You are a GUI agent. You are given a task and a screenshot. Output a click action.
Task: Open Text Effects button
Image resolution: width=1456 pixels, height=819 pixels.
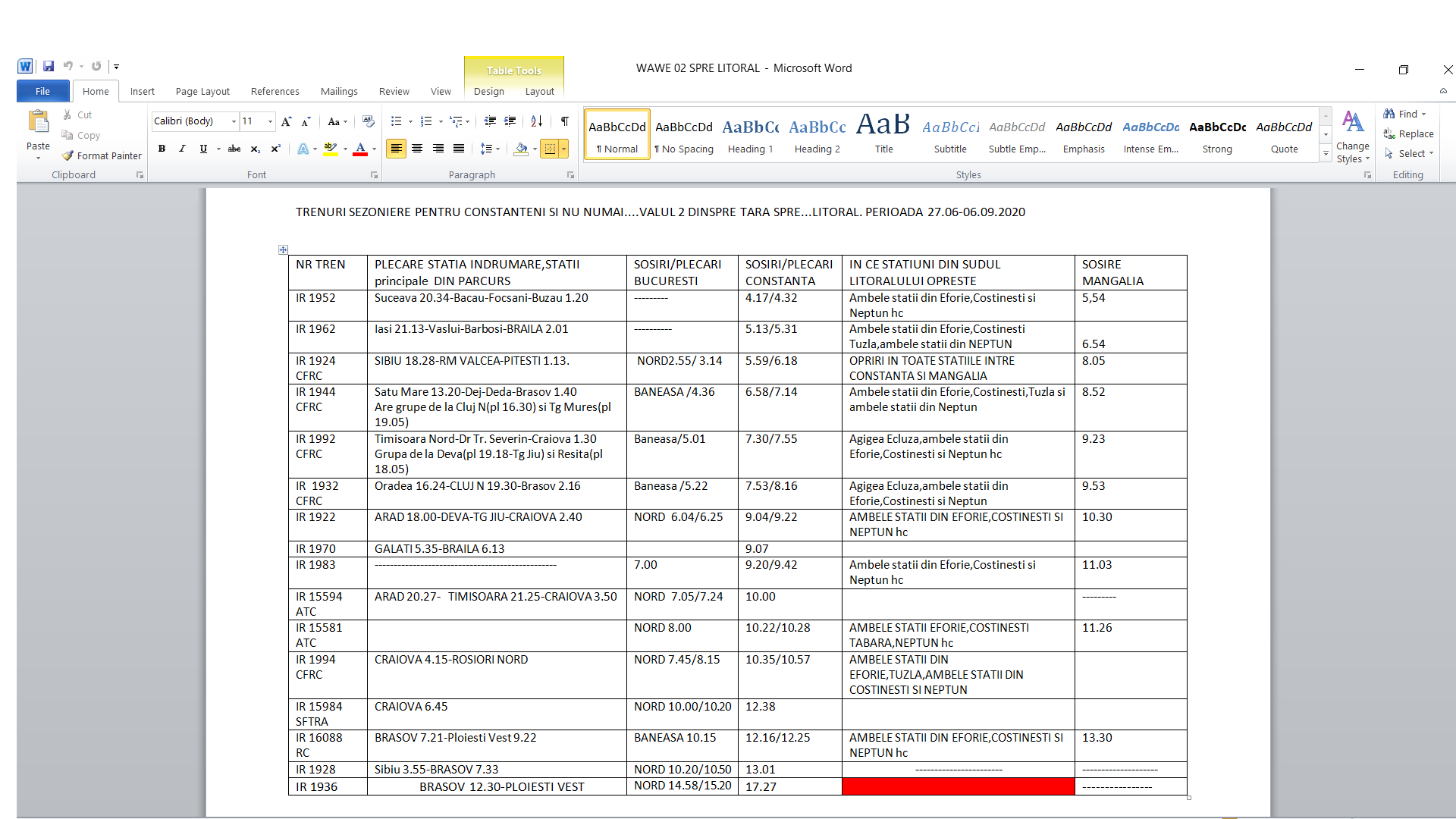pos(303,149)
